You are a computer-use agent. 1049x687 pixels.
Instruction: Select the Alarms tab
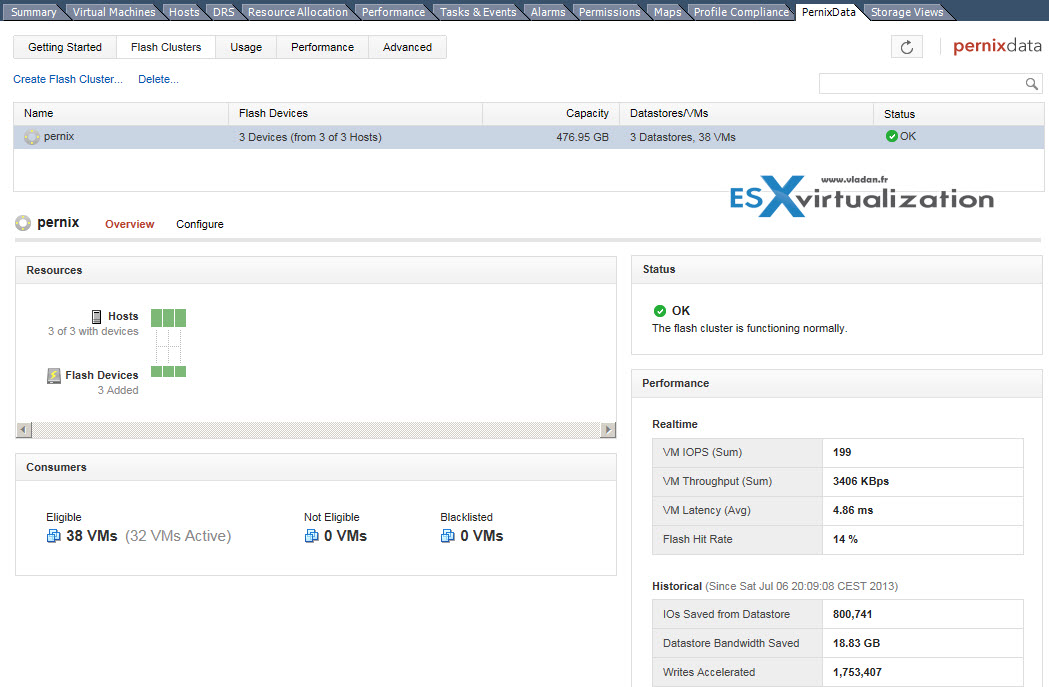(548, 12)
